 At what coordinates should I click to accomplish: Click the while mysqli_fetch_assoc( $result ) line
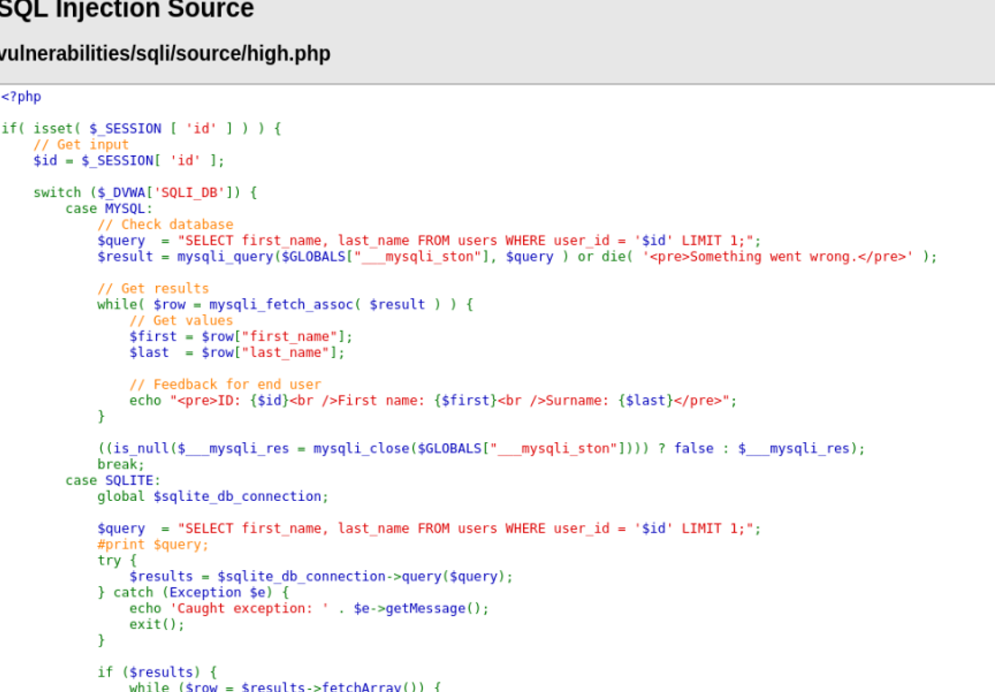coord(285,305)
